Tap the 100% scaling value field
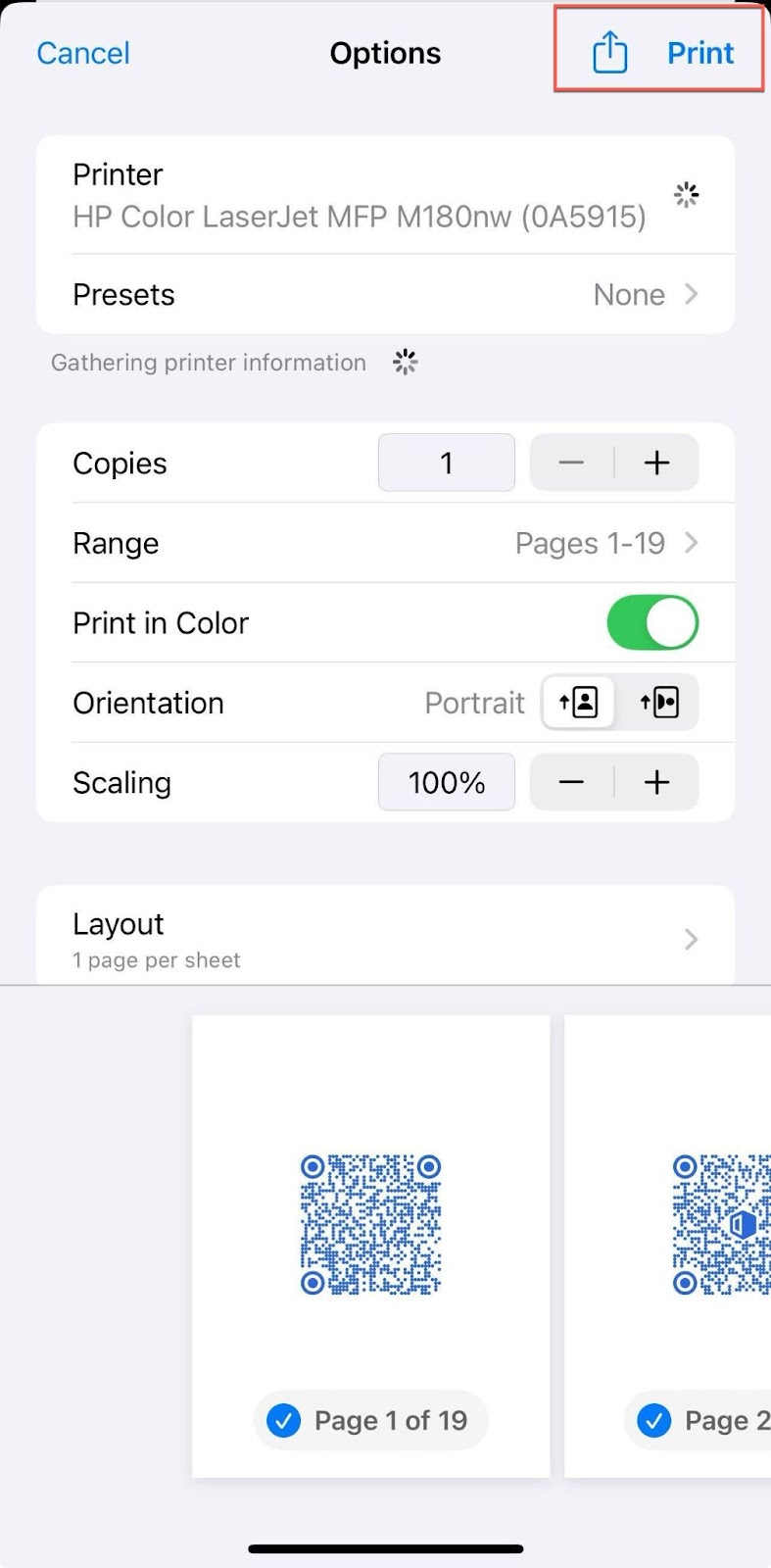Image resolution: width=771 pixels, height=1568 pixels. [446, 782]
